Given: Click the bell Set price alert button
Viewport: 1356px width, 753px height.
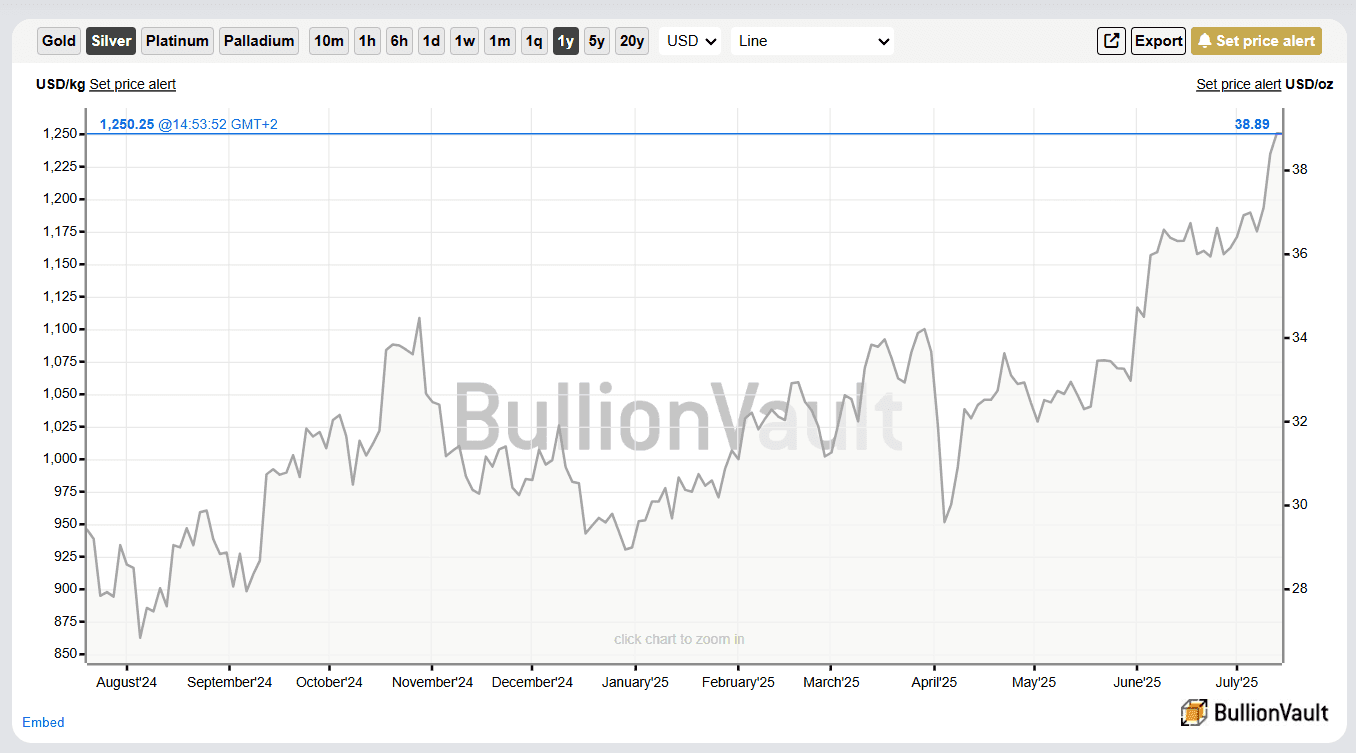Looking at the screenshot, I should tap(1256, 41).
